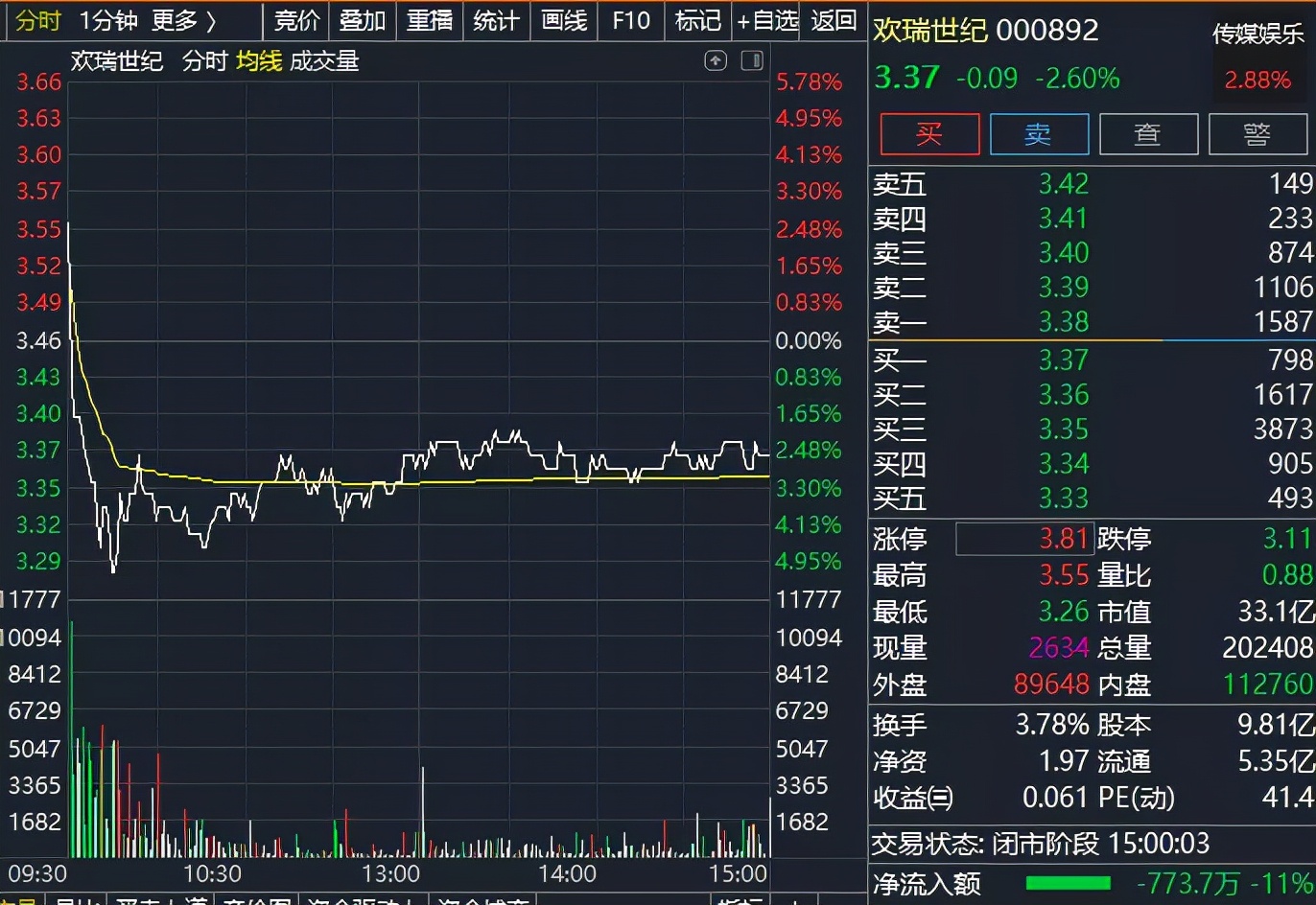
Task: Open the 竞价 auction view
Action: pyautogui.click(x=296, y=20)
